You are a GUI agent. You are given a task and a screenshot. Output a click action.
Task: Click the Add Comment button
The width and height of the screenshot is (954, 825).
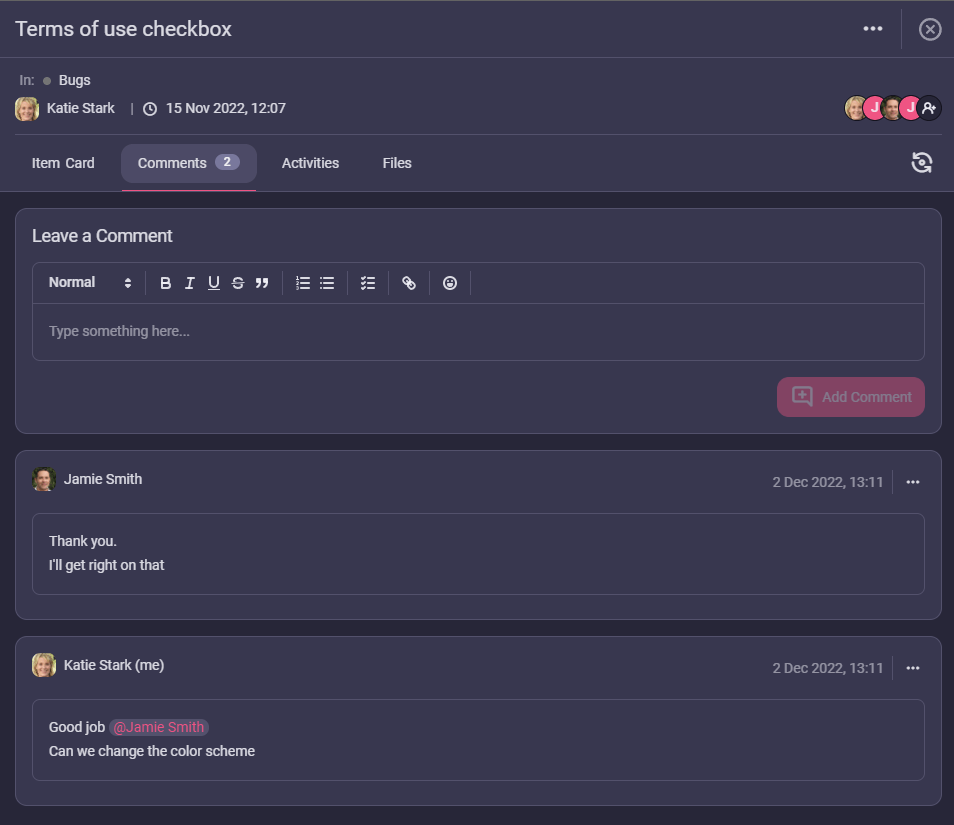[851, 397]
